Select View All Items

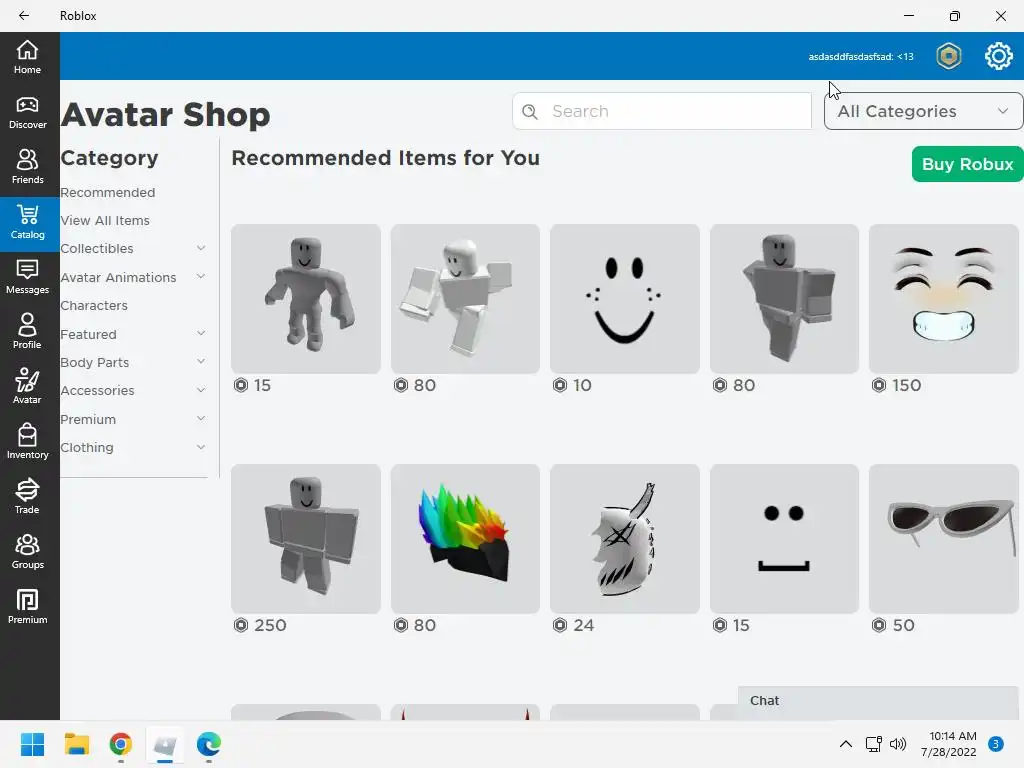(x=105, y=221)
